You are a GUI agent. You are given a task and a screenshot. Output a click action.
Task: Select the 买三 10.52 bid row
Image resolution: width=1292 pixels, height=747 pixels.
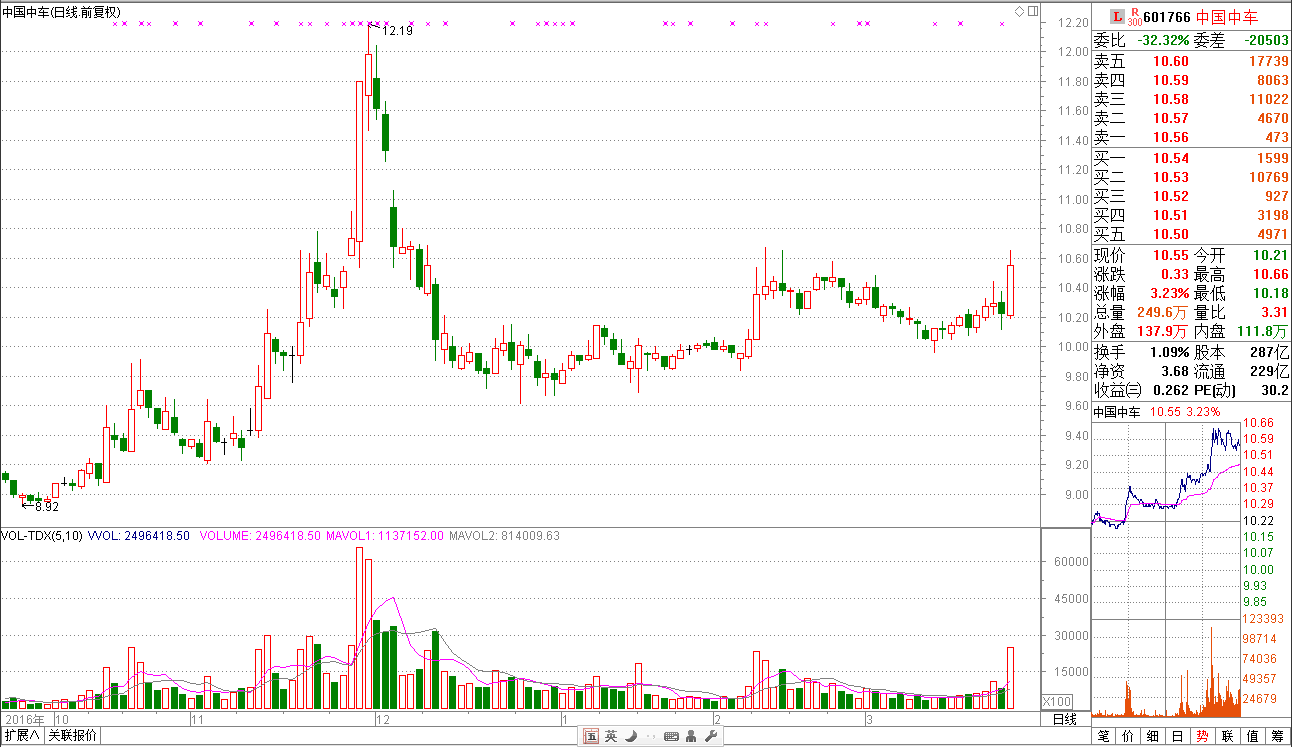pyautogui.click(x=1191, y=196)
